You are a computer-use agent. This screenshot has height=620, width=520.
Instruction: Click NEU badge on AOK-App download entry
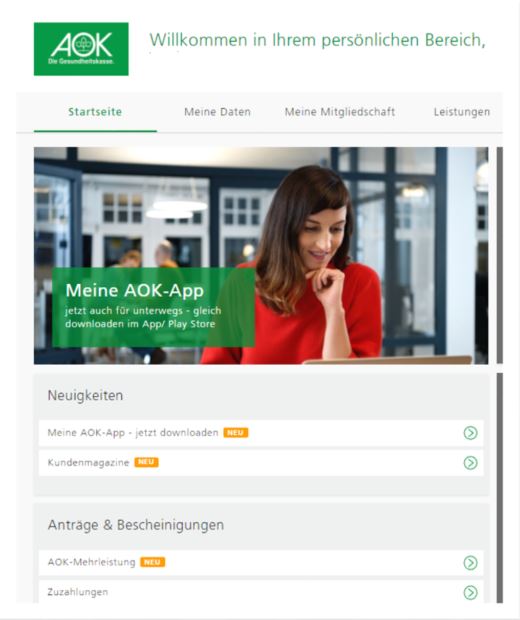click(x=236, y=433)
